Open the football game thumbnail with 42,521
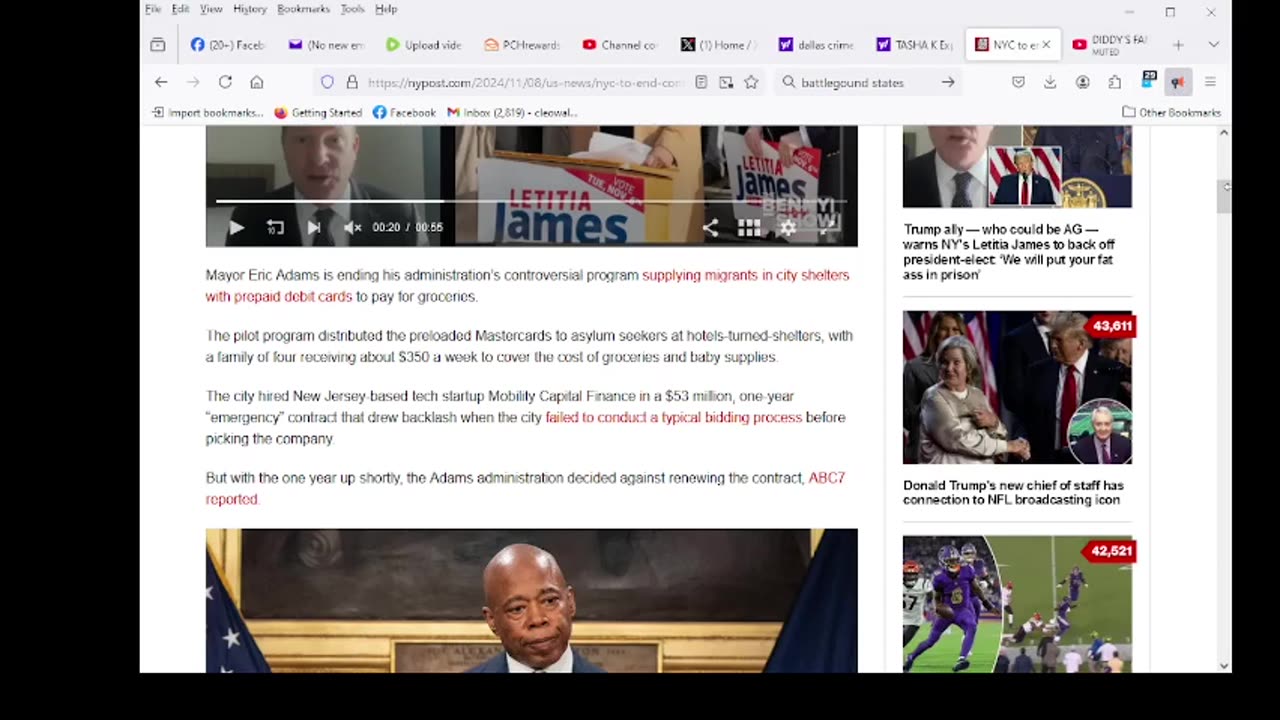 click(1017, 604)
